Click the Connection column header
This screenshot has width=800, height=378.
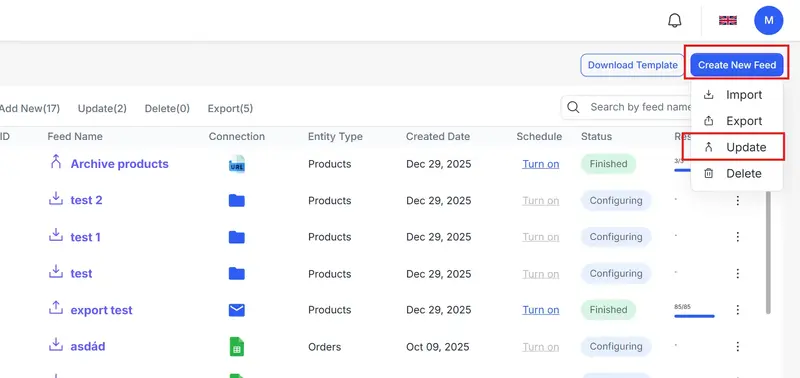click(237, 137)
